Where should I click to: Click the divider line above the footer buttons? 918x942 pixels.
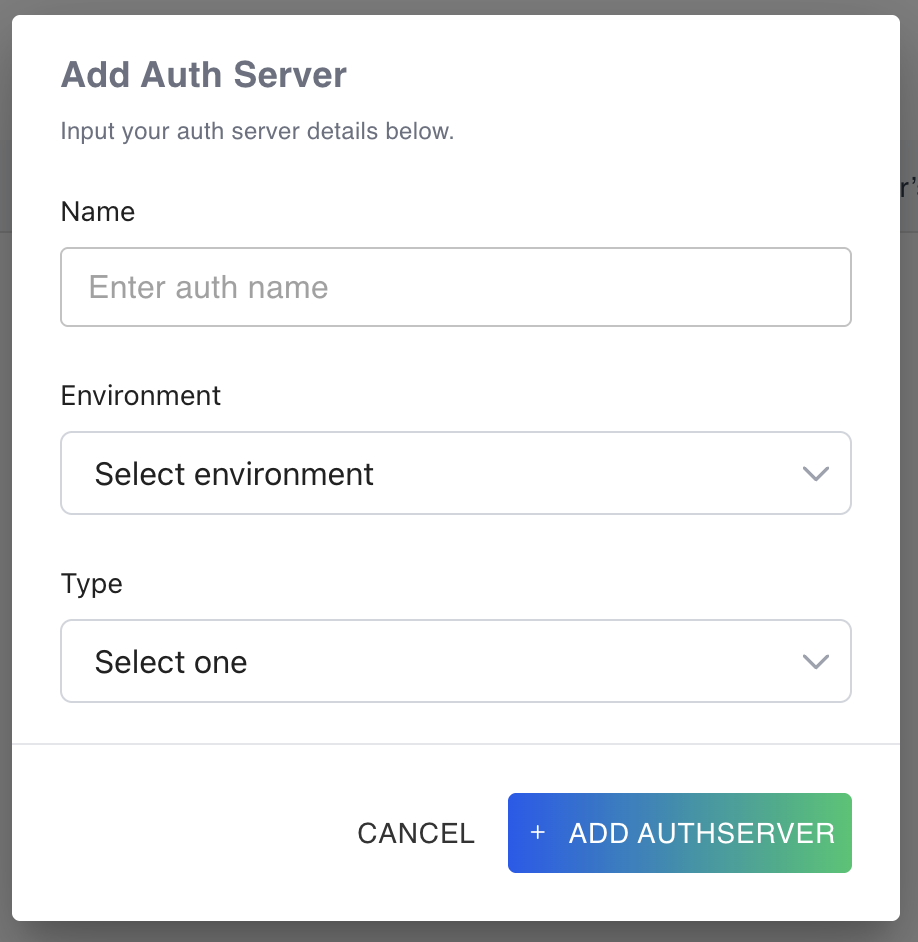pyautogui.click(x=455, y=744)
